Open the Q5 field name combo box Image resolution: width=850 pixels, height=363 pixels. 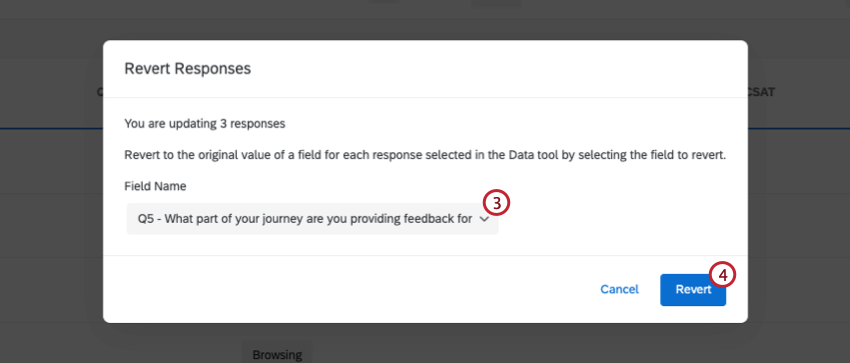pos(312,219)
